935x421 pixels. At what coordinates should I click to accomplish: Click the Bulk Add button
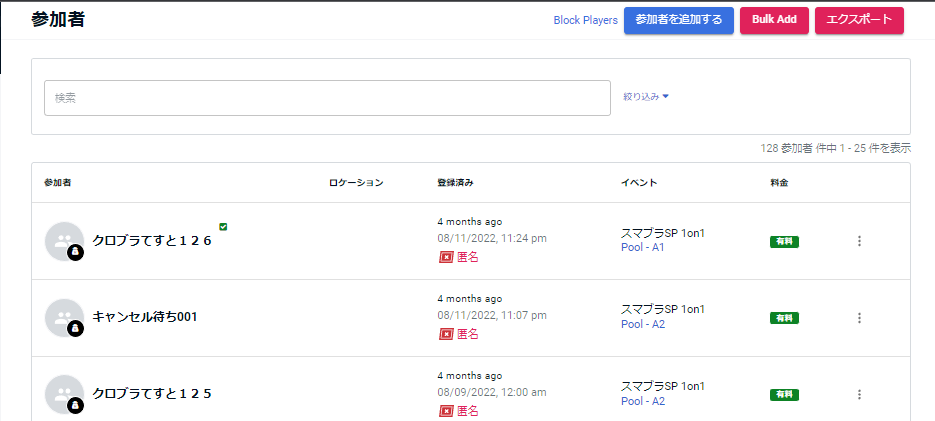click(x=774, y=20)
